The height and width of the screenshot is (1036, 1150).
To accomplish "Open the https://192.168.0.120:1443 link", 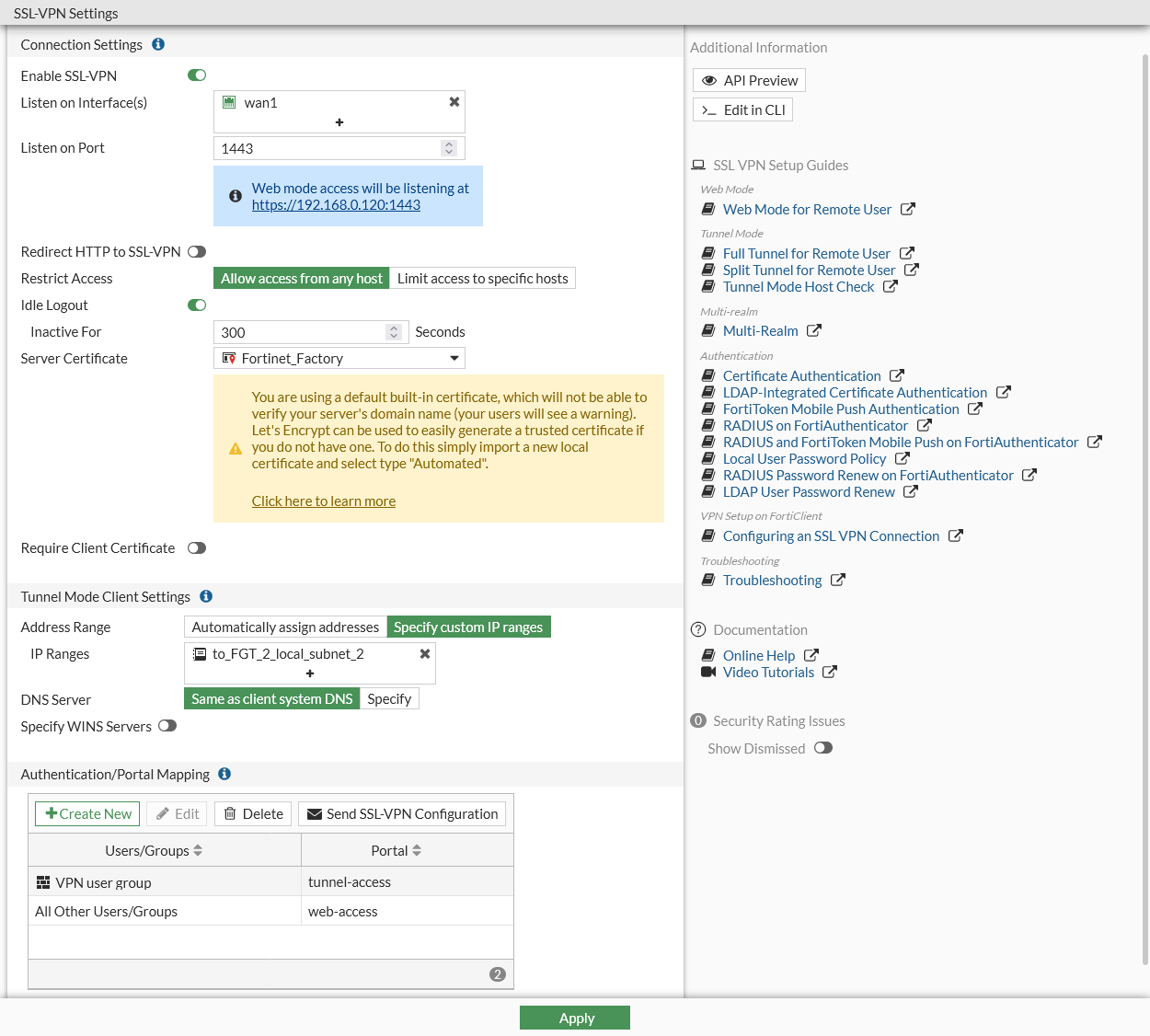I will pos(336,205).
